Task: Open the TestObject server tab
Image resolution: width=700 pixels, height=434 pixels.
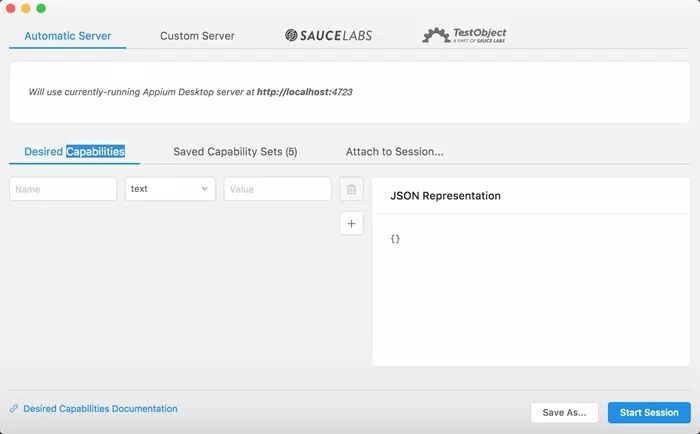Action: 464,35
